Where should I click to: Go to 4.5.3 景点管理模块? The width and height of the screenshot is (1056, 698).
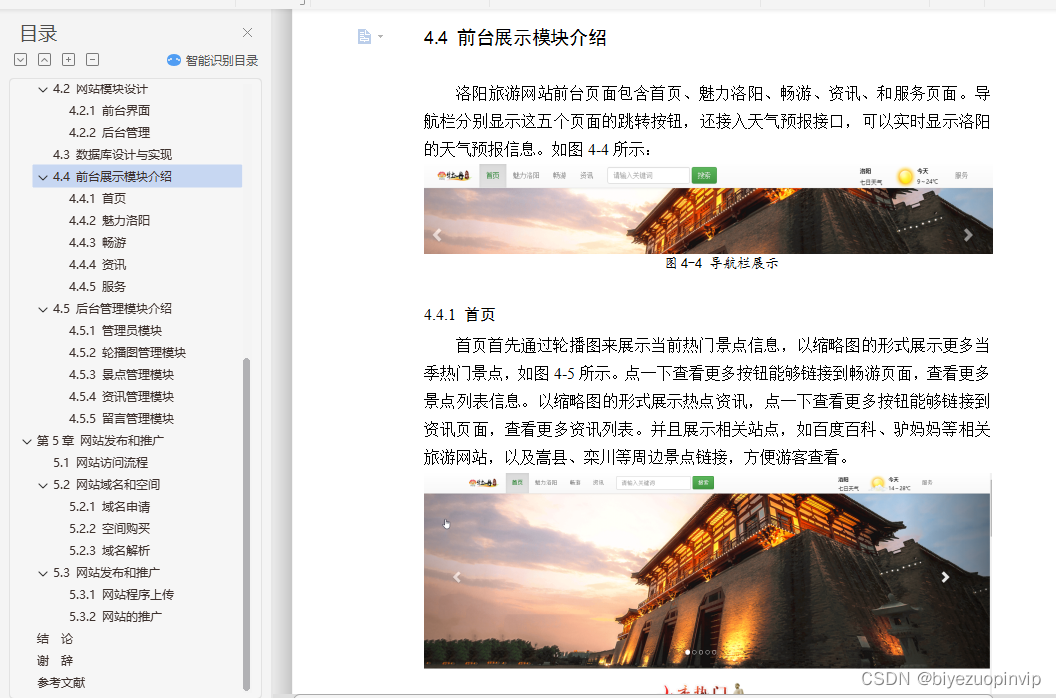[121, 375]
